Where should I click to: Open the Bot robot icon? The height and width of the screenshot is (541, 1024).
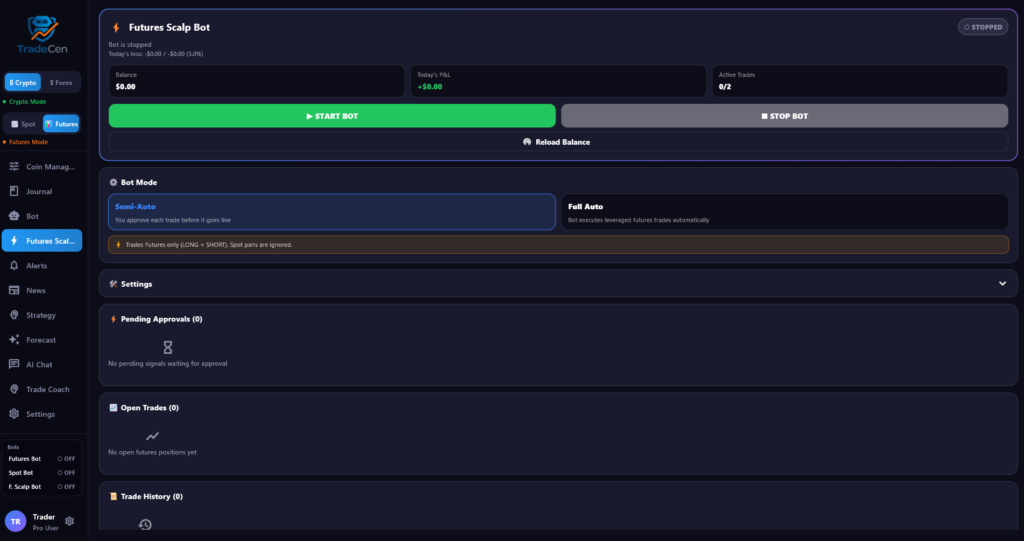(14, 216)
